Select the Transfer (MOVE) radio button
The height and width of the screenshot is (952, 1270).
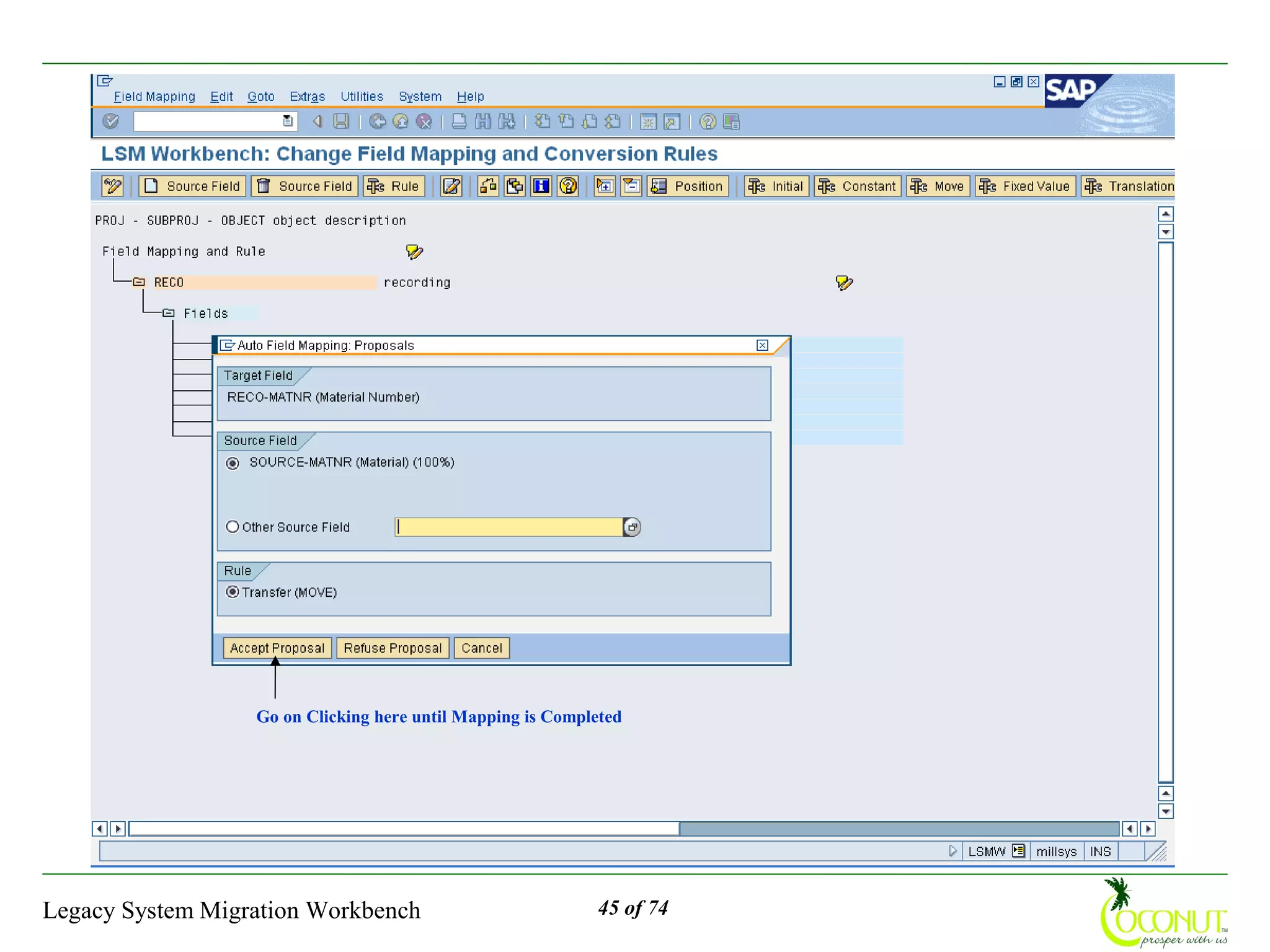click(233, 592)
